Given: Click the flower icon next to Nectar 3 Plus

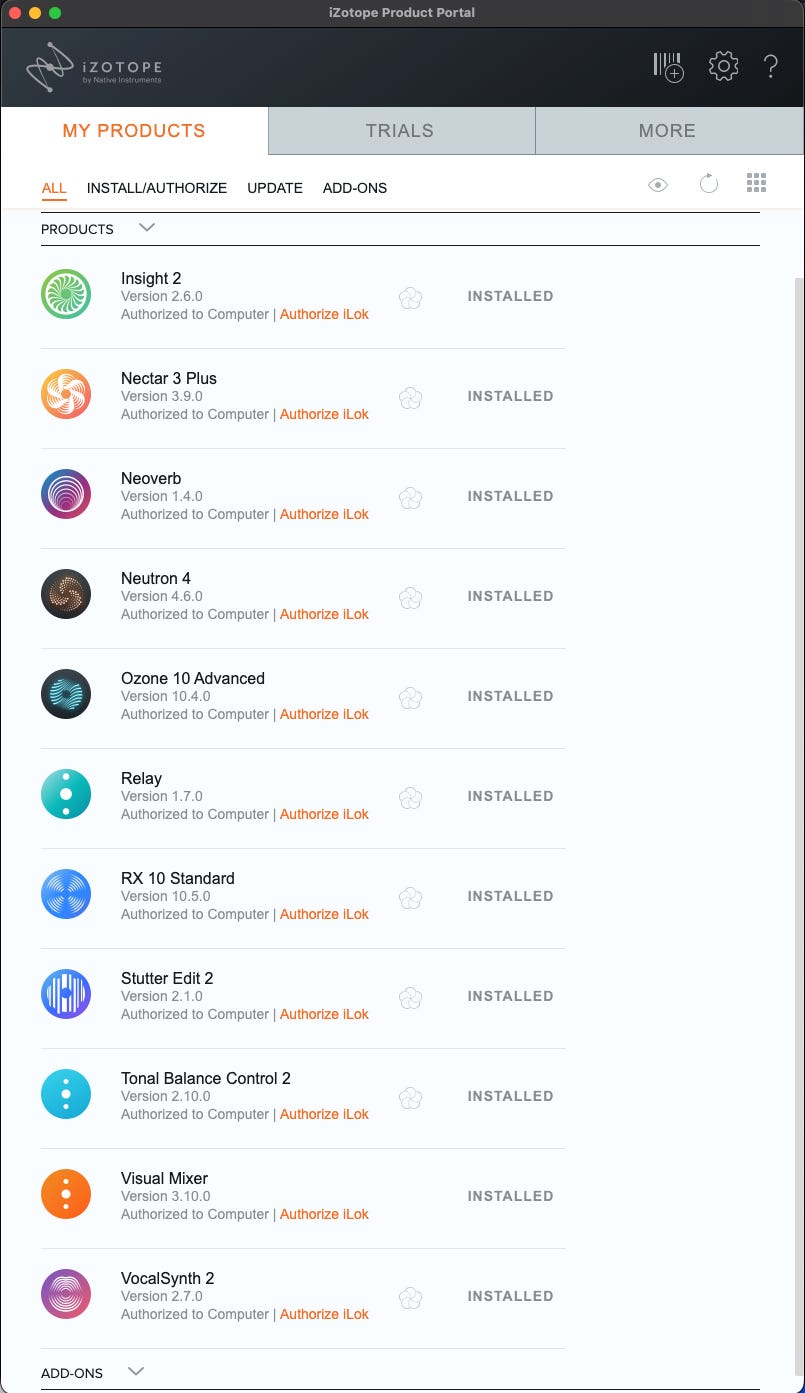Looking at the screenshot, I should click(x=410, y=398).
